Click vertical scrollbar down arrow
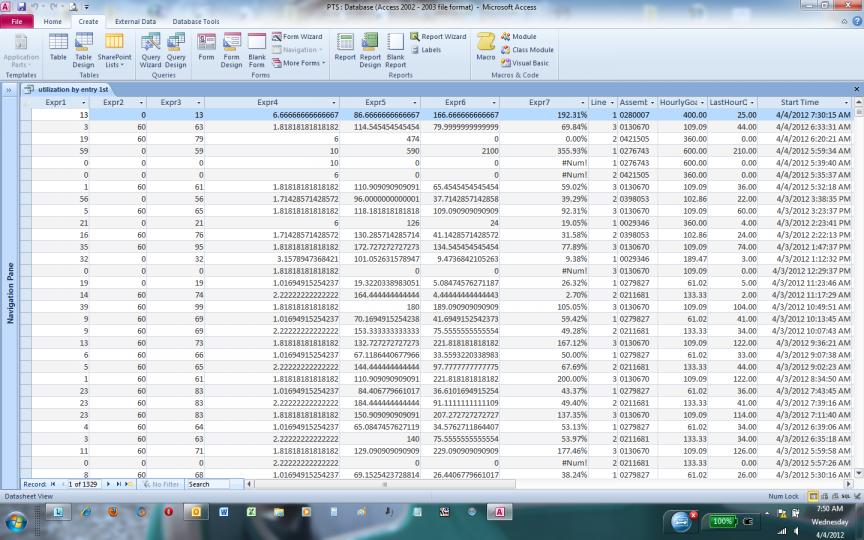864x540 pixels. coord(858,473)
